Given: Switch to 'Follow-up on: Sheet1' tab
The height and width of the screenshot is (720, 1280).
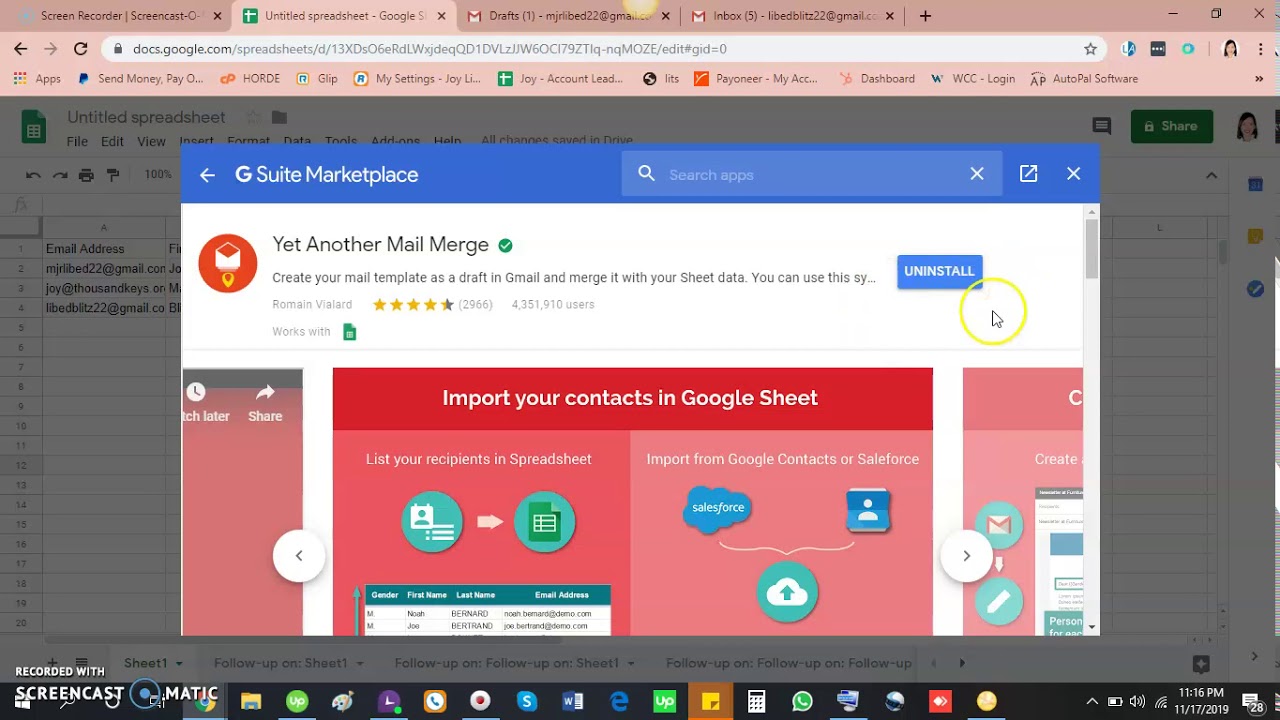Looking at the screenshot, I should click(280, 663).
